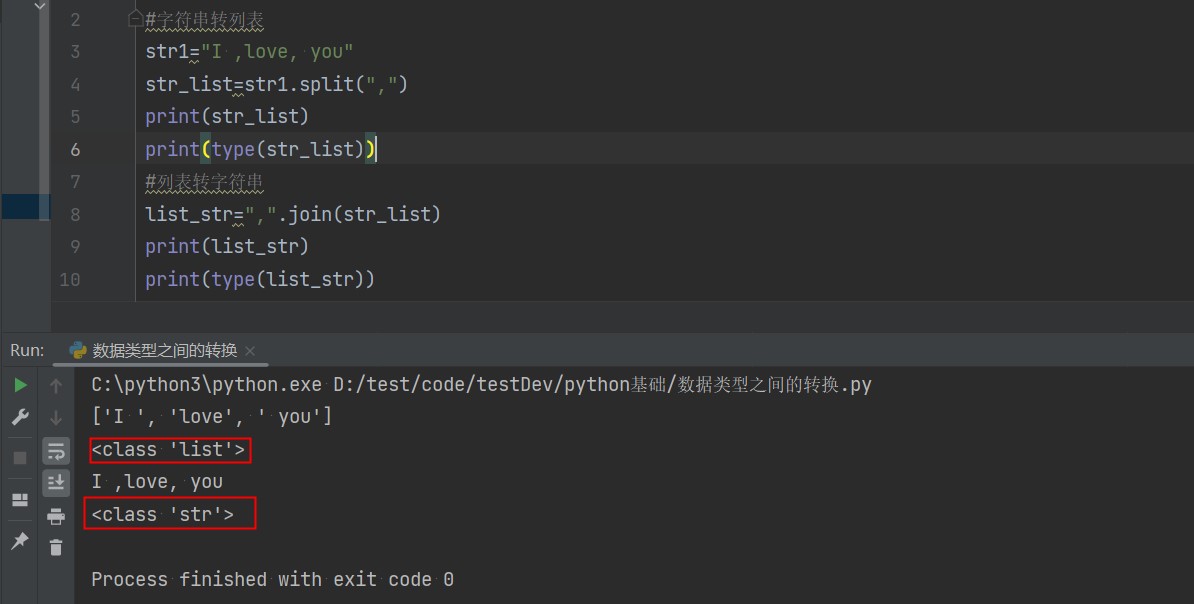Click output <class 'list'>
The height and width of the screenshot is (604, 1194).
(169, 449)
